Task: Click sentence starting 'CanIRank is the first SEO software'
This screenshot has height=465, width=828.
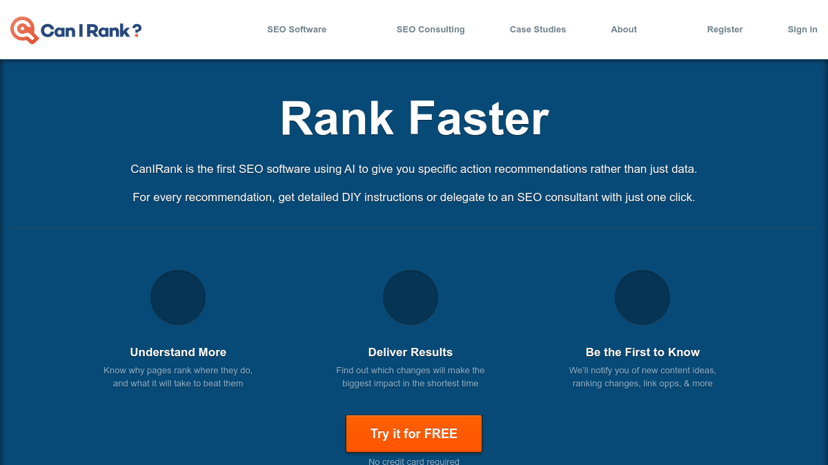Action: pyautogui.click(x=414, y=169)
